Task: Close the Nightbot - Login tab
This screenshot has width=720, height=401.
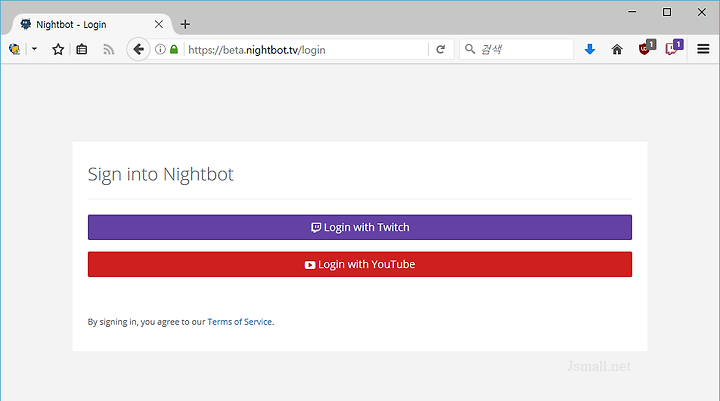Action: coord(159,24)
